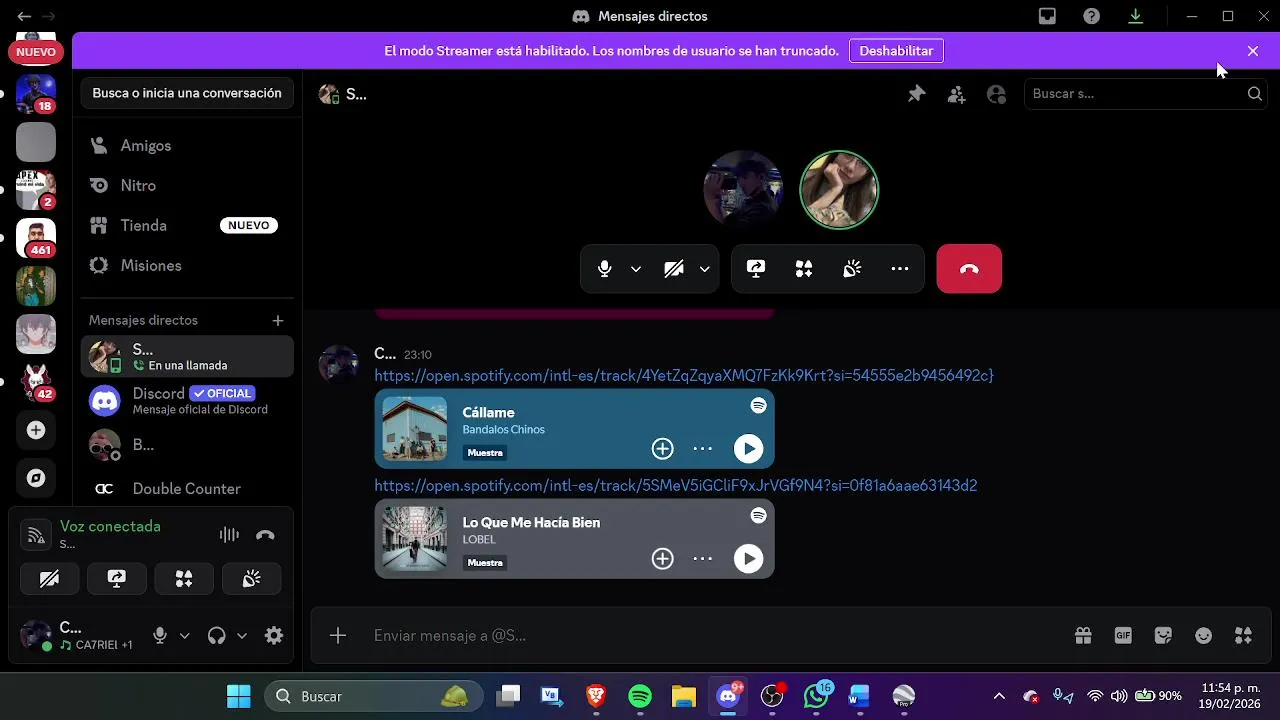Show user profile icon in header
Screen dimensions: 1280x720
pos(996,94)
